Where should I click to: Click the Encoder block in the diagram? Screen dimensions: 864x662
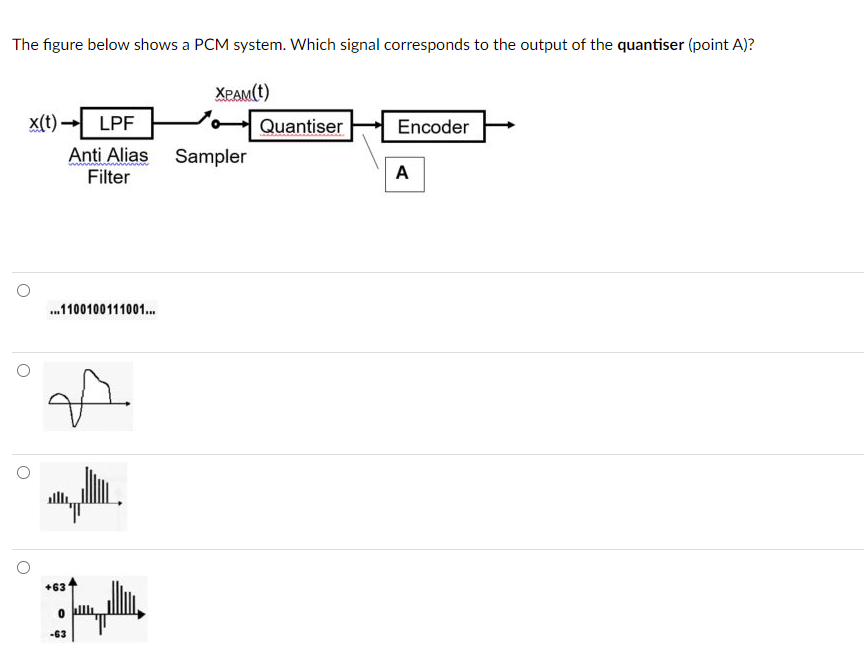(434, 127)
